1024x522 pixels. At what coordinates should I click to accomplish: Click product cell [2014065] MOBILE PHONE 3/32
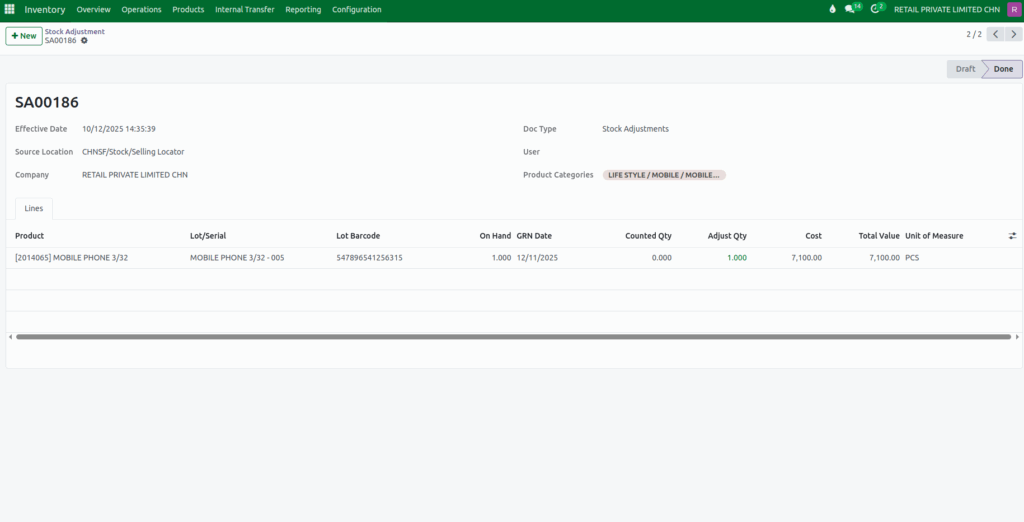[71, 258]
